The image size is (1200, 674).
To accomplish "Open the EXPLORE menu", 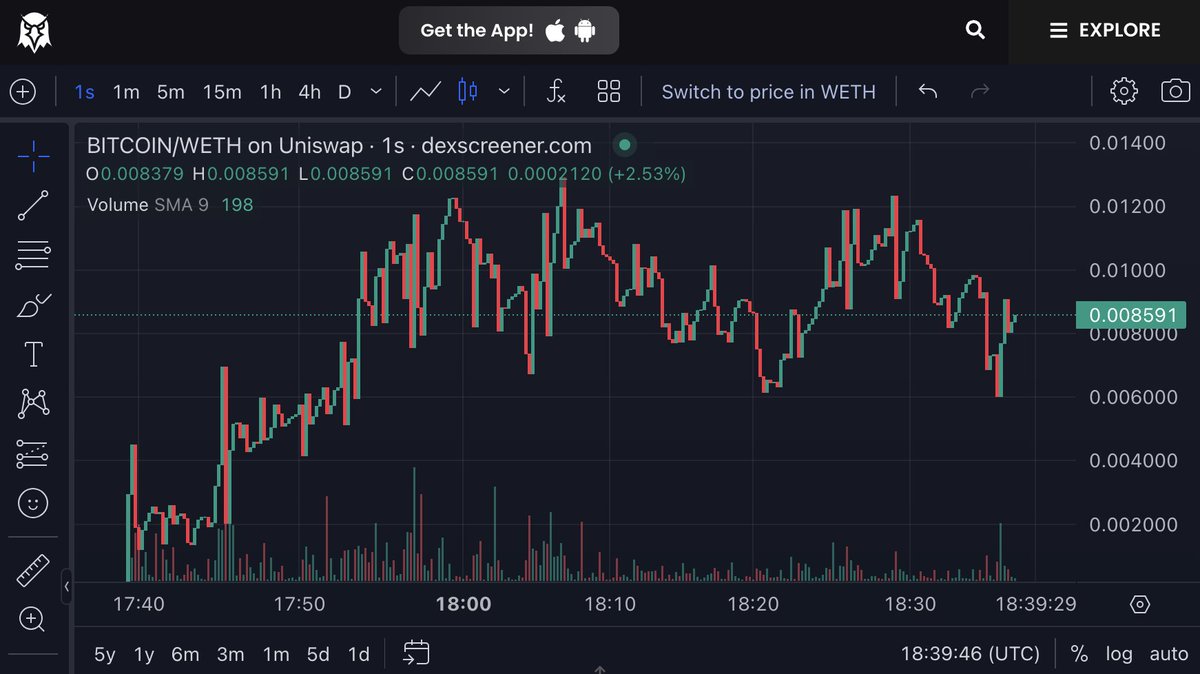I will (1105, 31).
